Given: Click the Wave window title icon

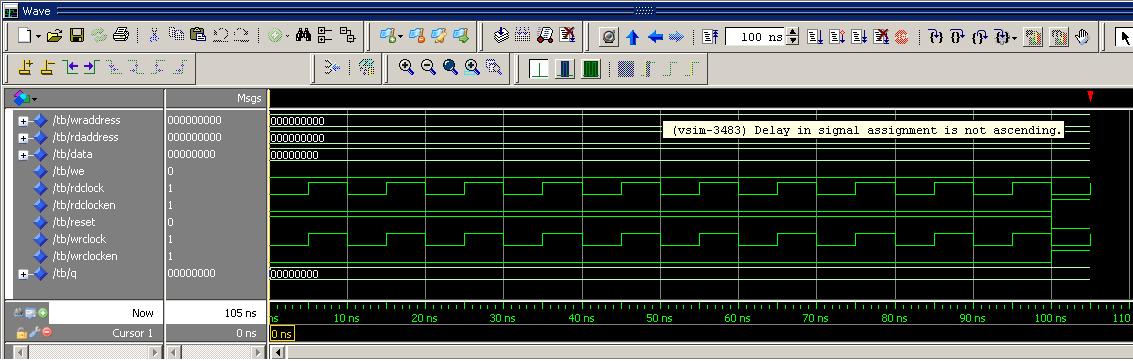Looking at the screenshot, I should (11, 10).
